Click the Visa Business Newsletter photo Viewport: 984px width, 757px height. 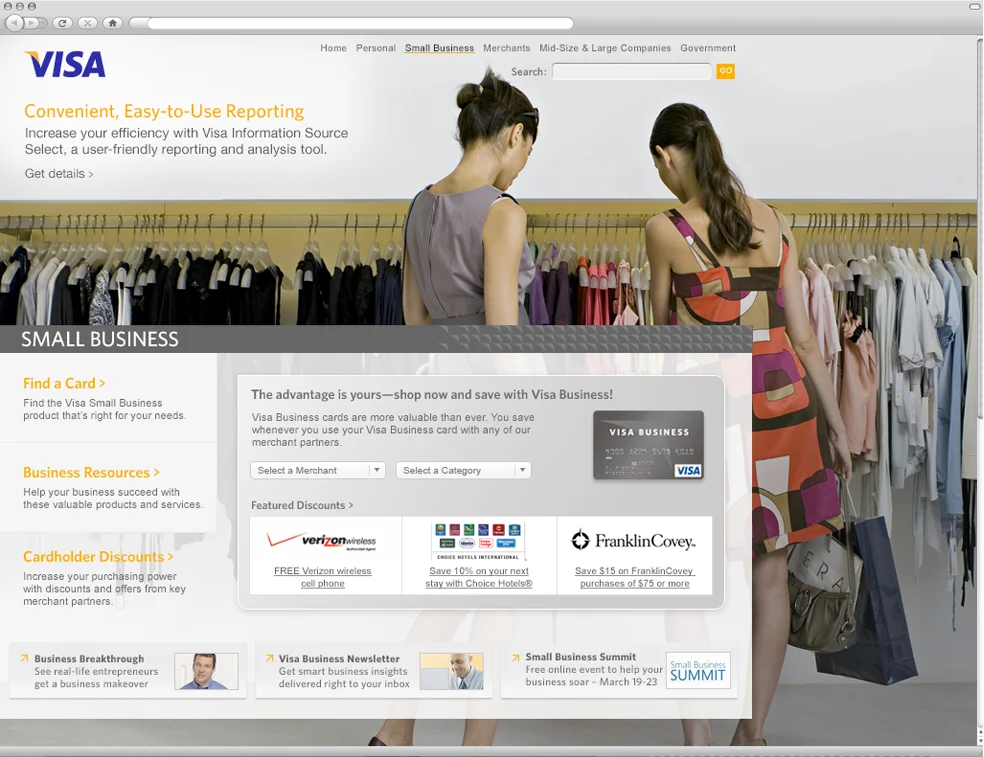[x=452, y=671]
